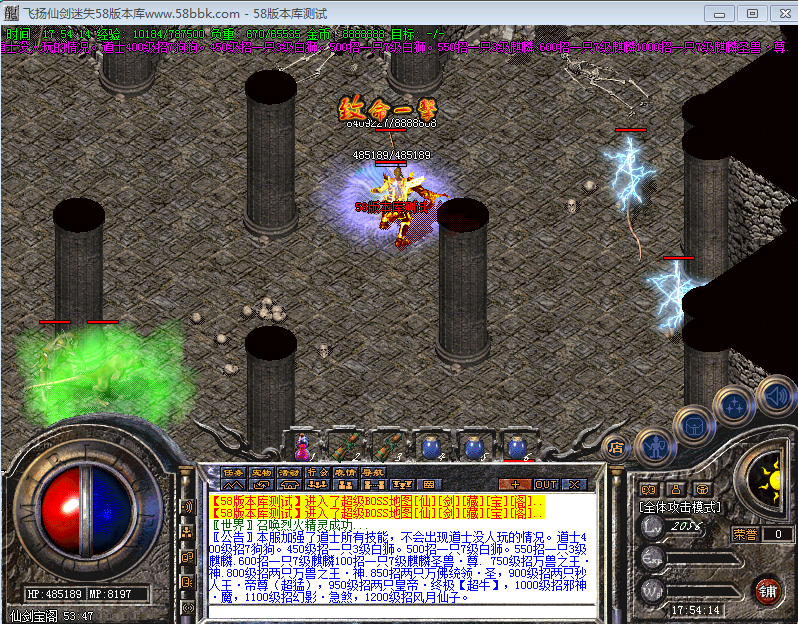Screen dimensions: 798x624
Task: Open the red 铺 stall button
Action: coord(767,591)
